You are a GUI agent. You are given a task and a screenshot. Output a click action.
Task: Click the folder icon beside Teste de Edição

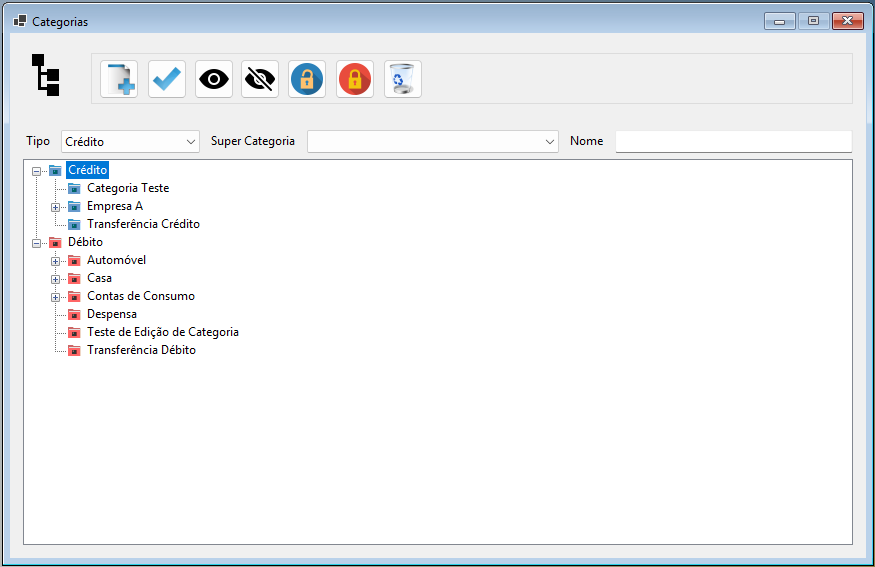[74, 333]
